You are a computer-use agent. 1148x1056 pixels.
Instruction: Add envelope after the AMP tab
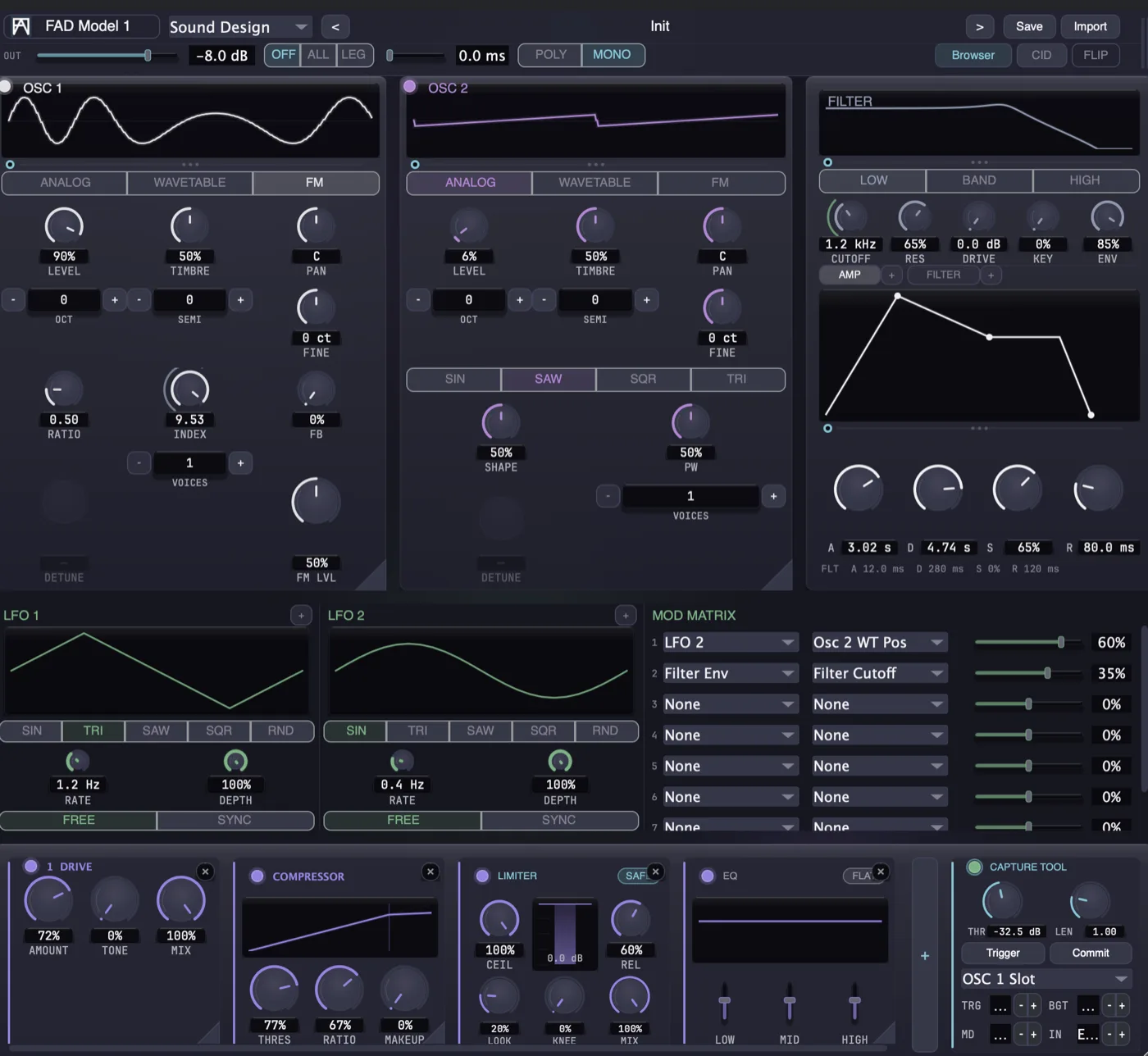pos(891,275)
